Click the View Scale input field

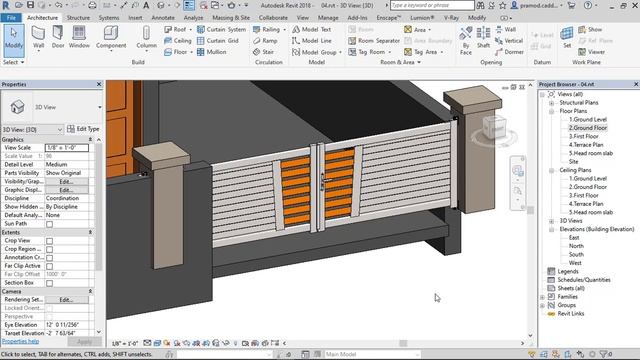click(67, 148)
